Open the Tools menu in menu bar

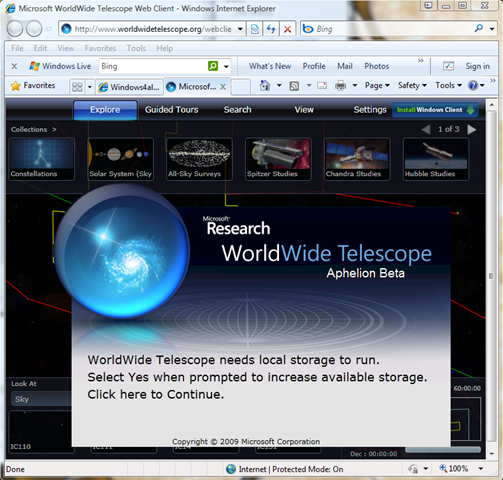click(x=136, y=48)
